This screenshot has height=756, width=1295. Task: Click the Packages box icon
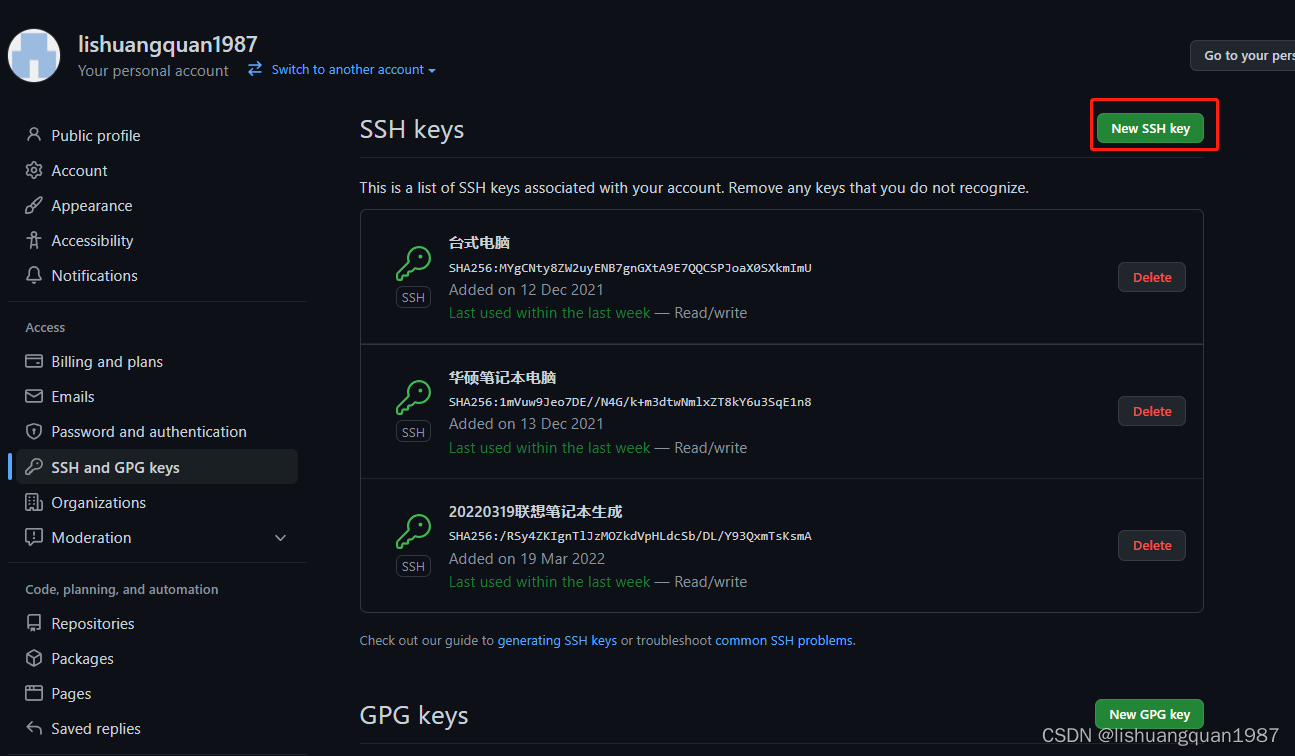coord(34,658)
